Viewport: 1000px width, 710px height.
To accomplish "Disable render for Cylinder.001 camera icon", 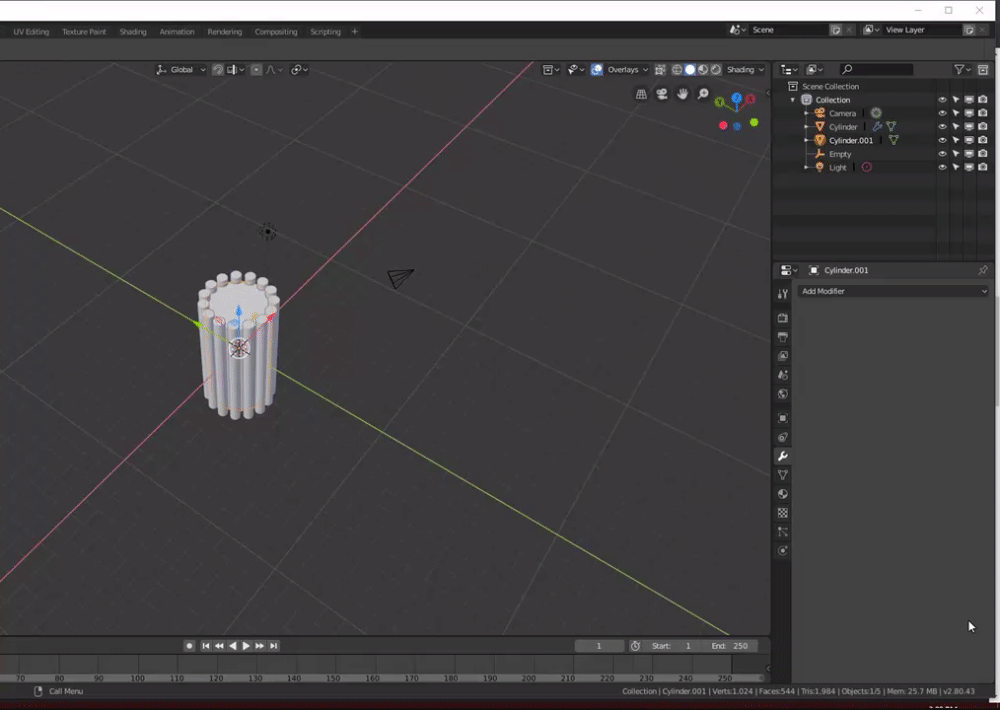I will pyautogui.click(x=983, y=141).
